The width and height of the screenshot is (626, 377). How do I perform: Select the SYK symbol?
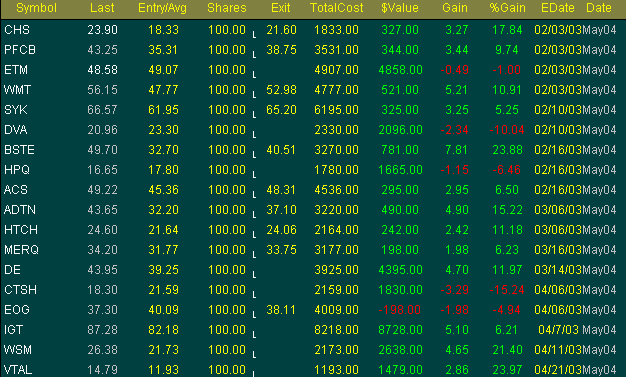[x=16, y=110]
